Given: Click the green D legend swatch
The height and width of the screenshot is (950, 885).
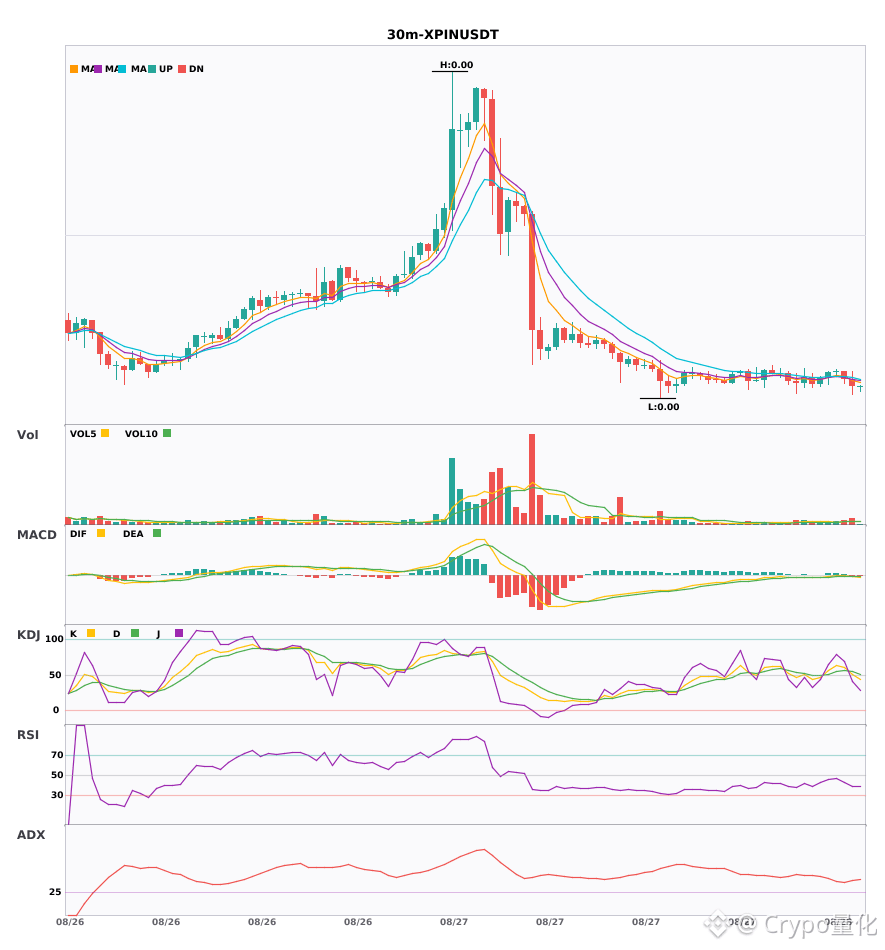Looking at the screenshot, I should (135, 633).
